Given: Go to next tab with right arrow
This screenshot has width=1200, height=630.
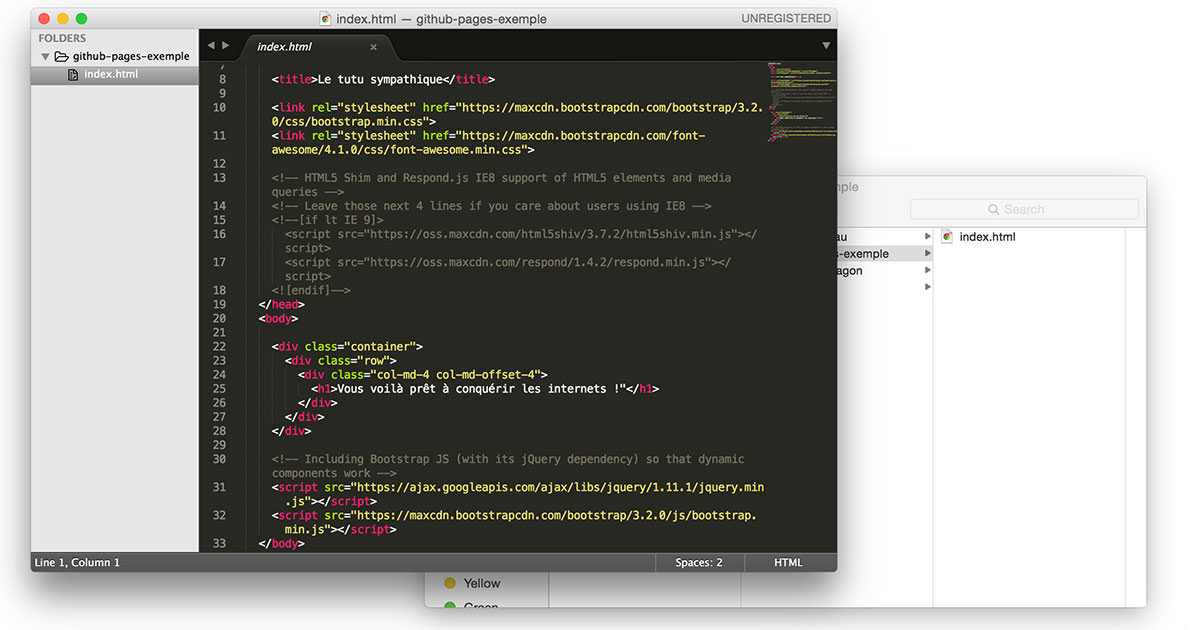Looking at the screenshot, I should click(x=225, y=46).
